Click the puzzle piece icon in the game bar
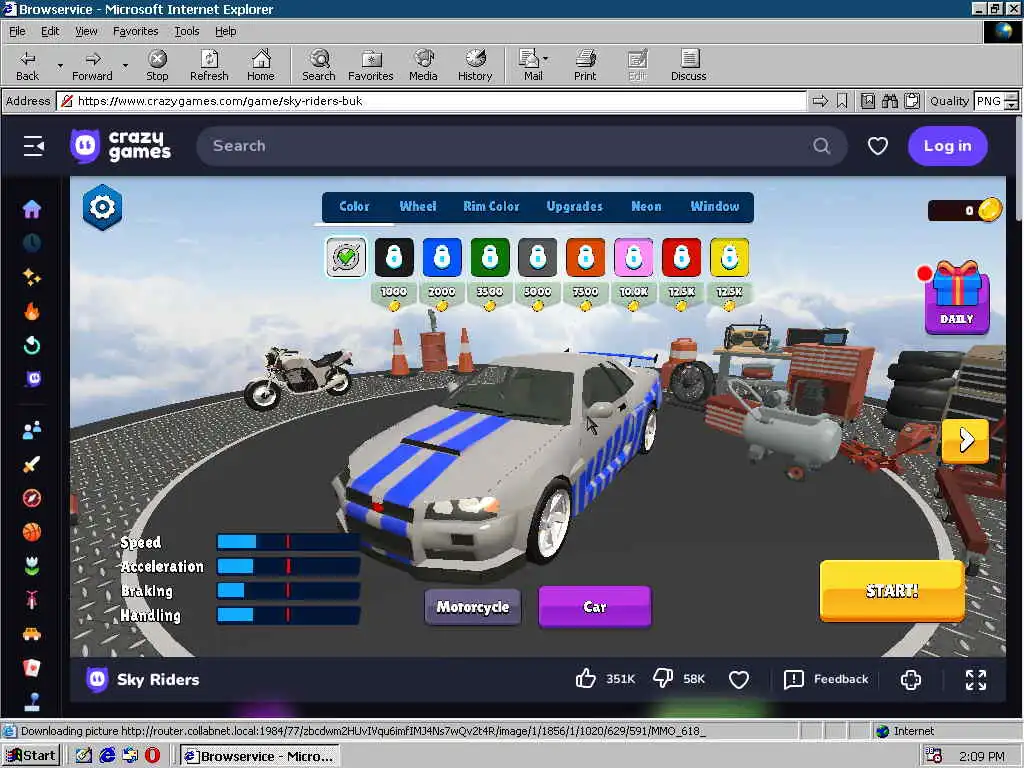Image resolution: width=1024 pixels, height=768 pixels. tap(910, 679)
